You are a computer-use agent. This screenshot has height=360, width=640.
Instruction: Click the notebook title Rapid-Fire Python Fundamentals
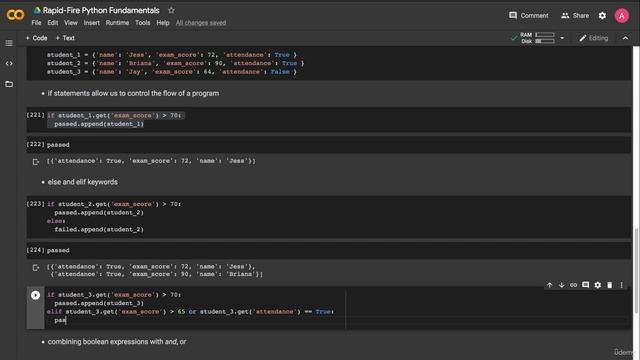tap(101, 10)
